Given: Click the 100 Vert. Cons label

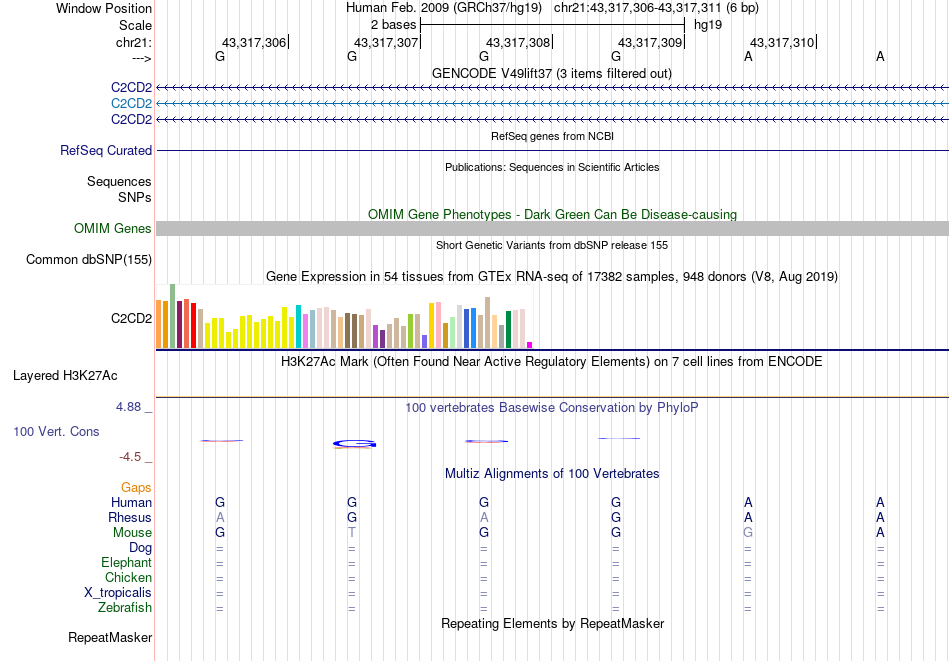Looking at the screenshot, I should click(x=56, y=431).
